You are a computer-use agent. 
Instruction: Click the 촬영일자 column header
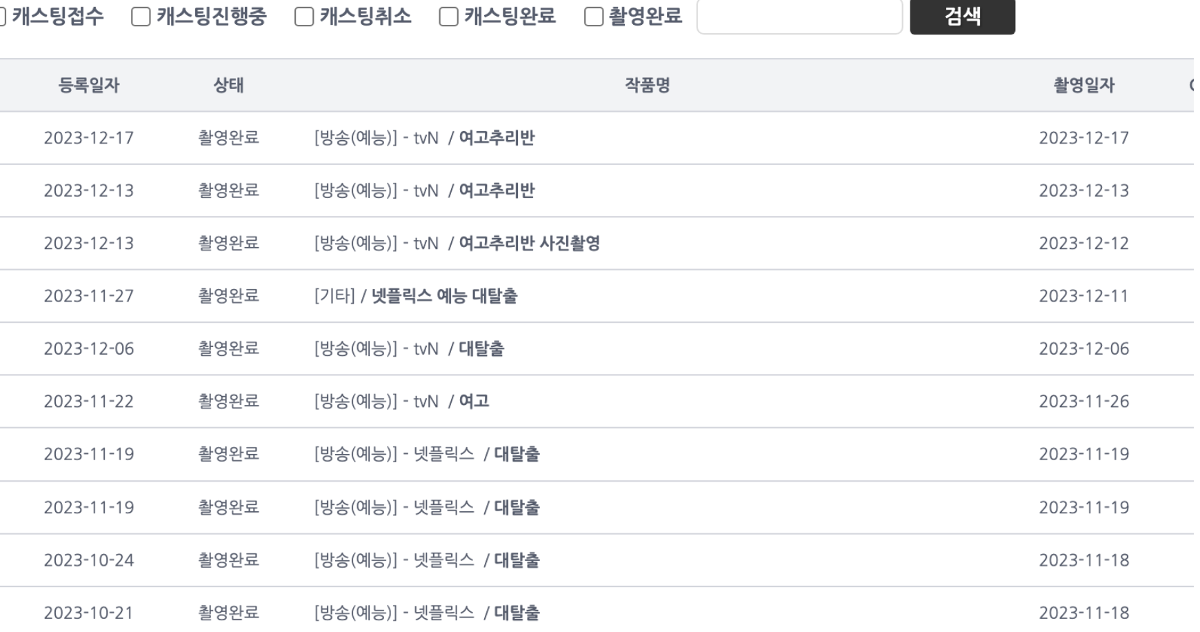click(1084, 85)
